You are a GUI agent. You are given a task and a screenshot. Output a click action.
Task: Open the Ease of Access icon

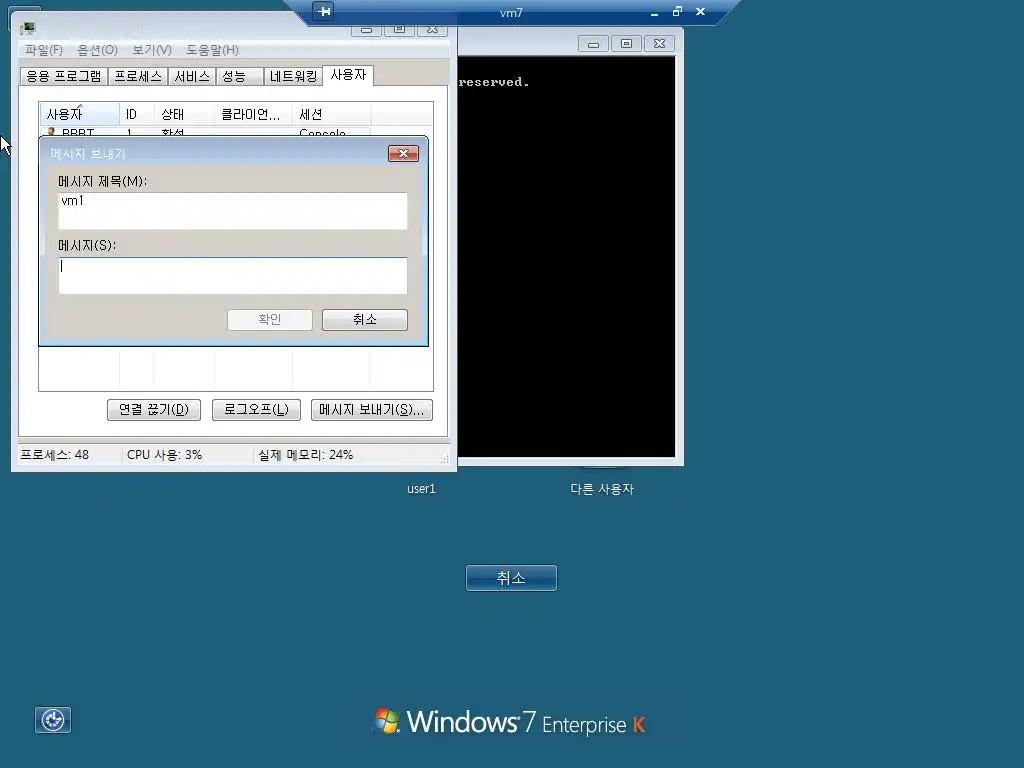[x=53, y=720]
